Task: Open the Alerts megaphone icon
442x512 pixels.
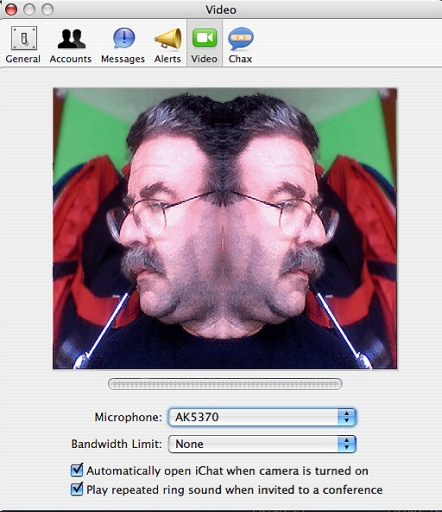Action: pyautogui.click(x=168, y=38)
